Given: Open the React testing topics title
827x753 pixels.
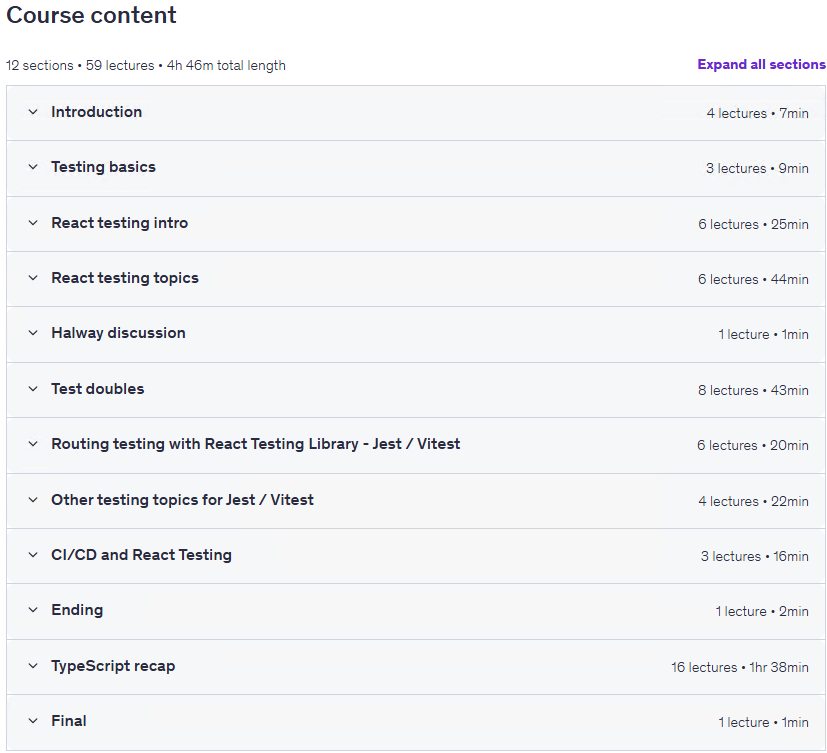Looking at the screenshot, I should (125, 278).
